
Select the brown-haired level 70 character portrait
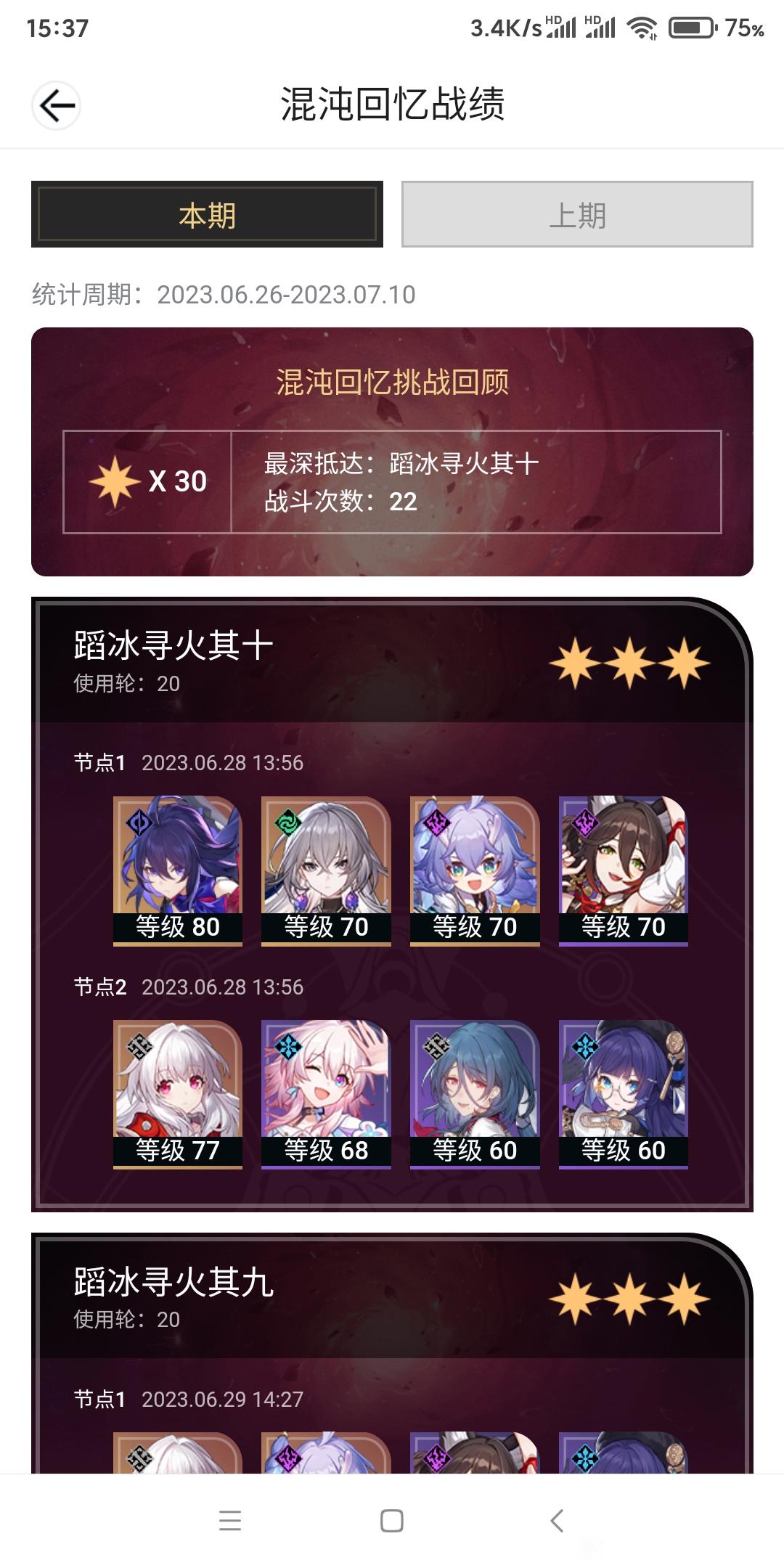pos(624,871)
